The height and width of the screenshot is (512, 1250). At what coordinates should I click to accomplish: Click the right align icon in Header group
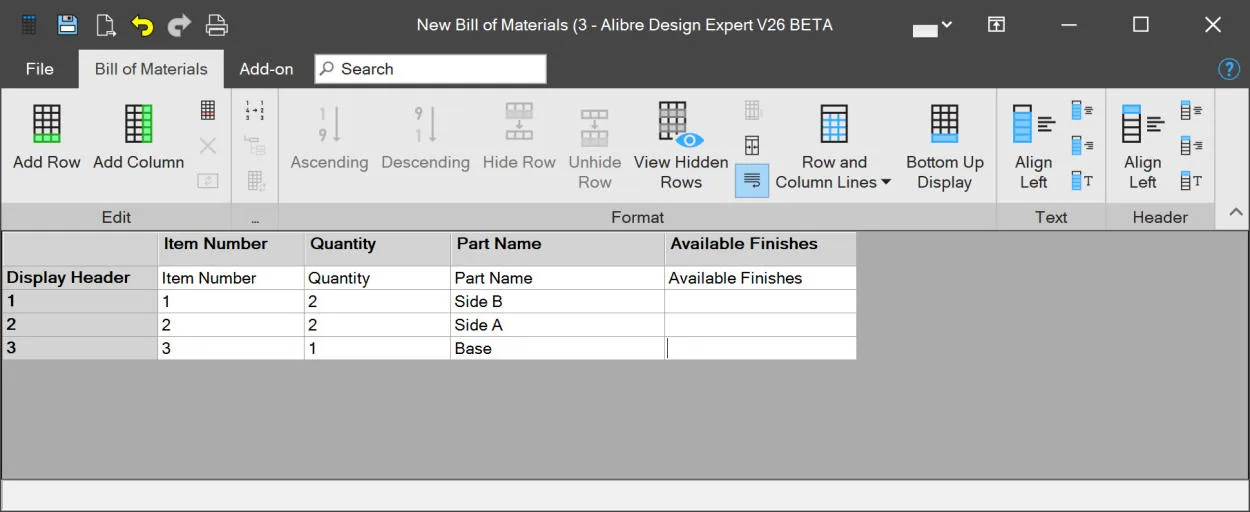click(1191, 146)
